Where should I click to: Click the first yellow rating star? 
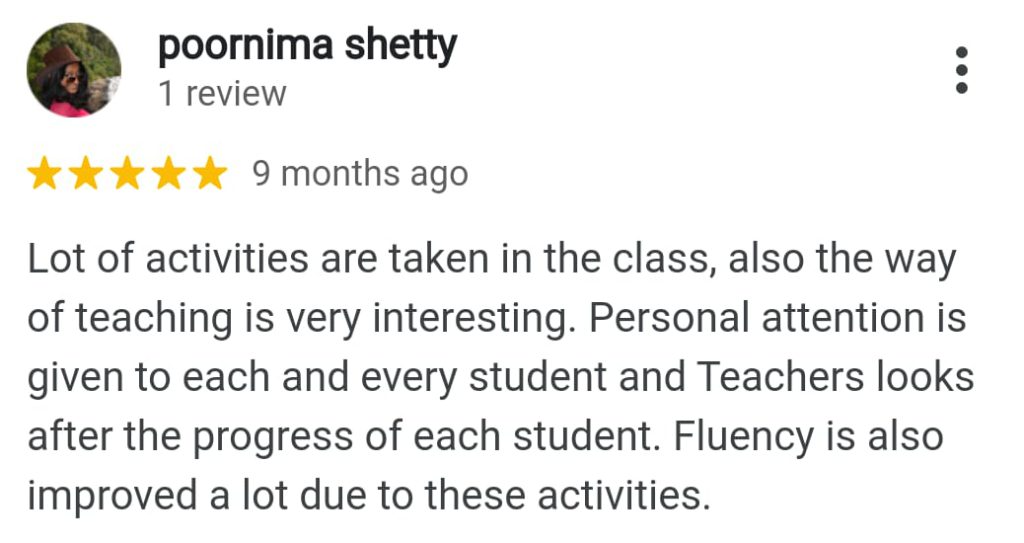tap(44, 174)
